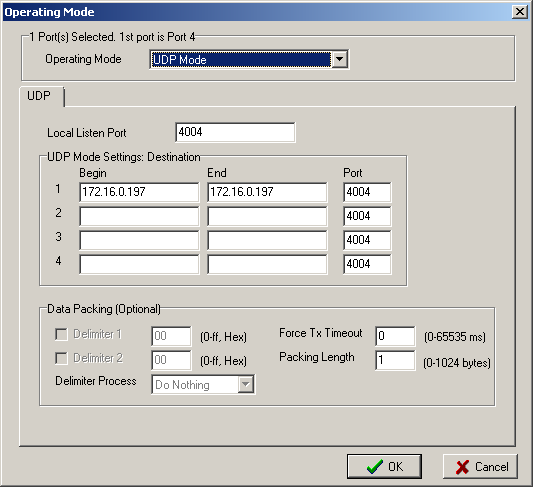This screenshot has width=533, height=487.
Task: Open the Operating Mode dropdown arrow
Action: 339,60
